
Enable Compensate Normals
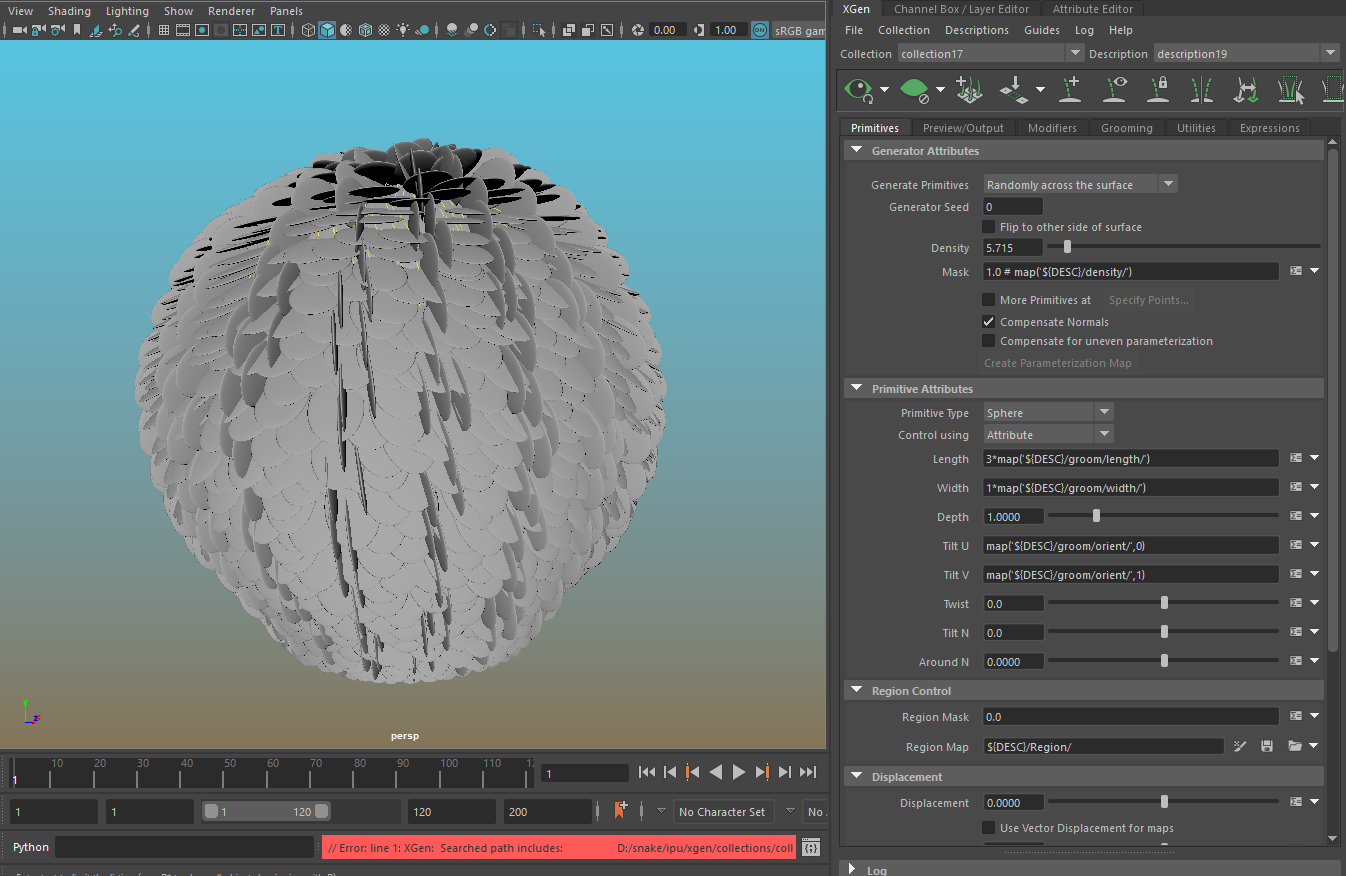coord(989,321)
